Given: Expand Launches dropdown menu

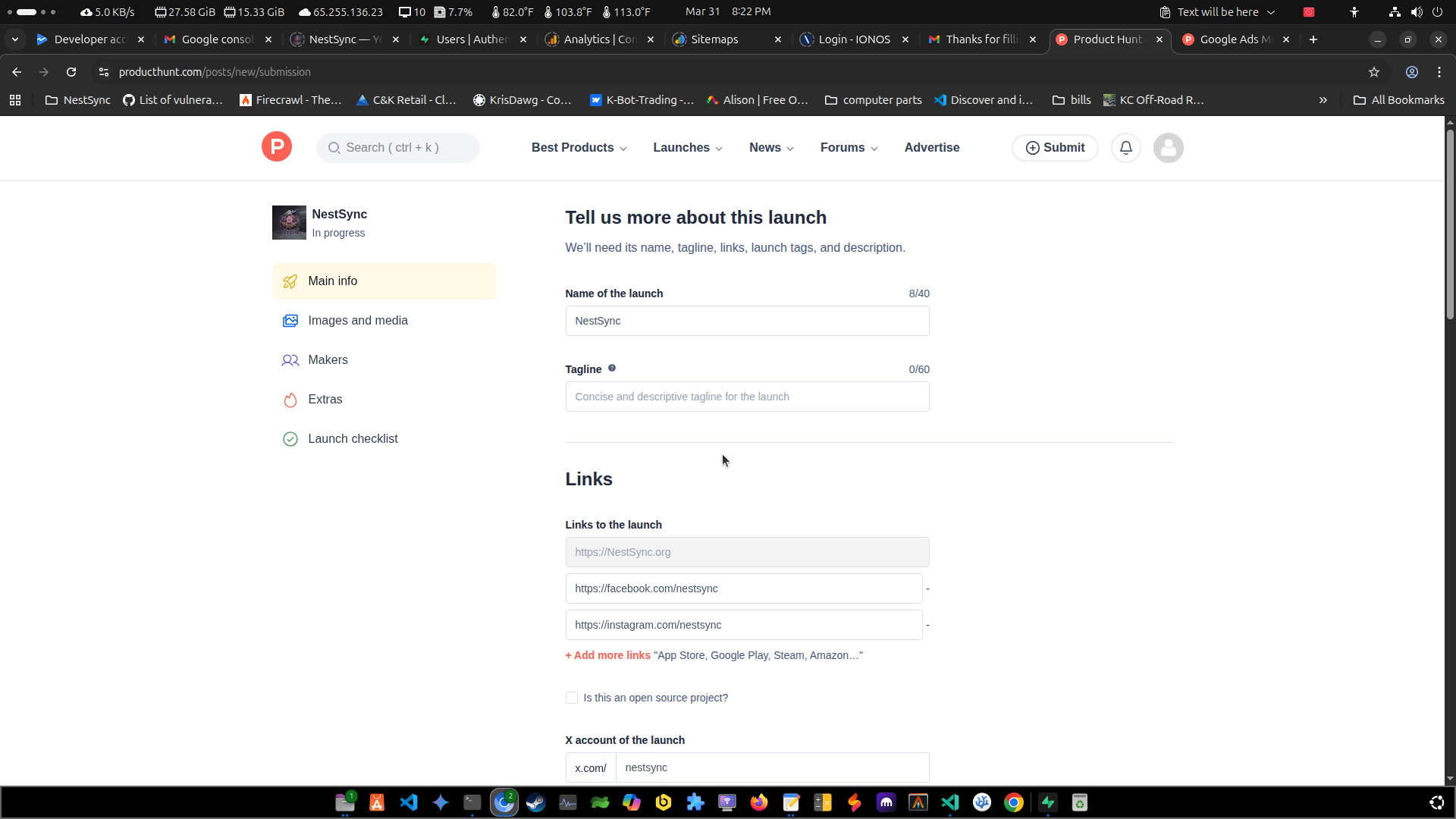Looking at the screenshot, I should (x=687, y=148).
